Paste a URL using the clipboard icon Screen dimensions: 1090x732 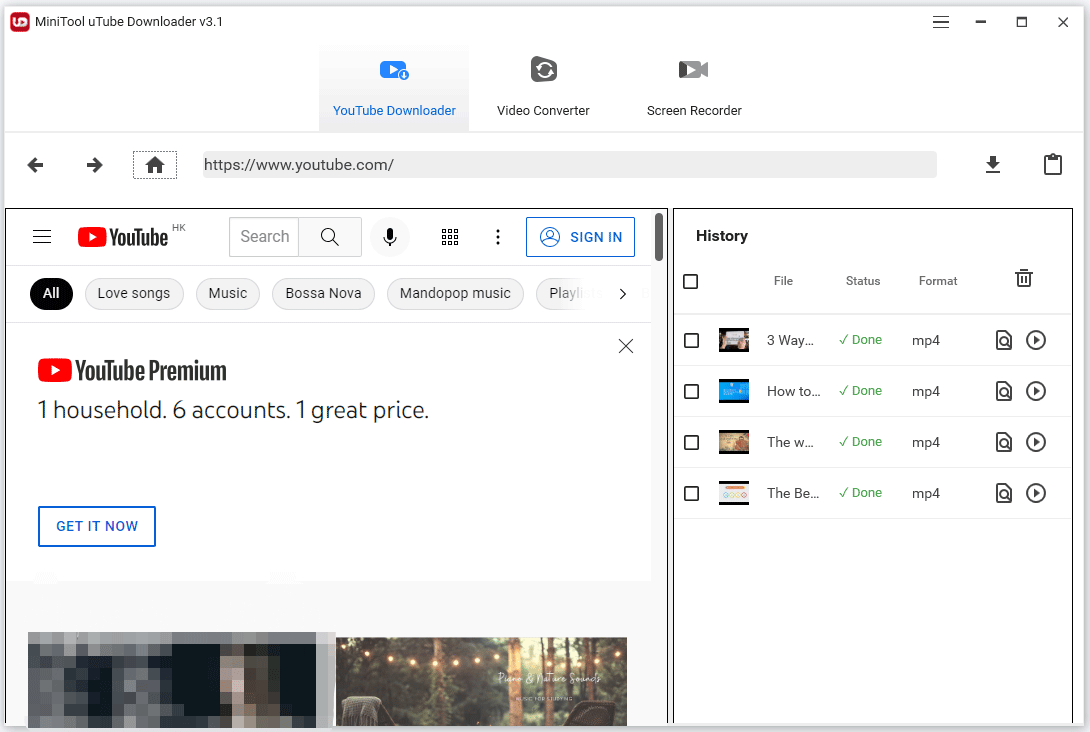pyautogui.click(x=1052, y=164)
